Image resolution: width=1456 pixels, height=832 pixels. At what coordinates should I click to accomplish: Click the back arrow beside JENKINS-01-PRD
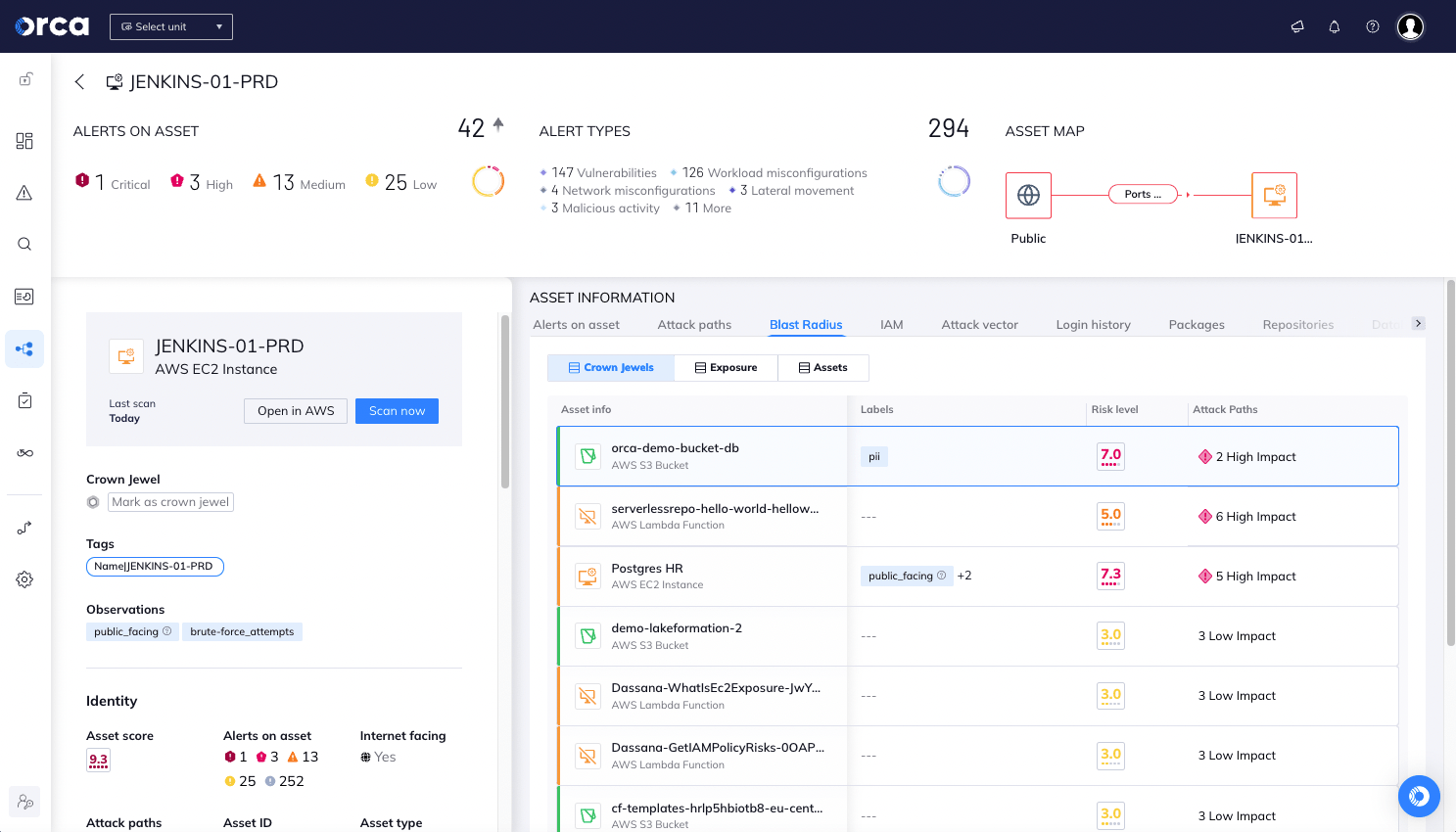tap(80, 82)
